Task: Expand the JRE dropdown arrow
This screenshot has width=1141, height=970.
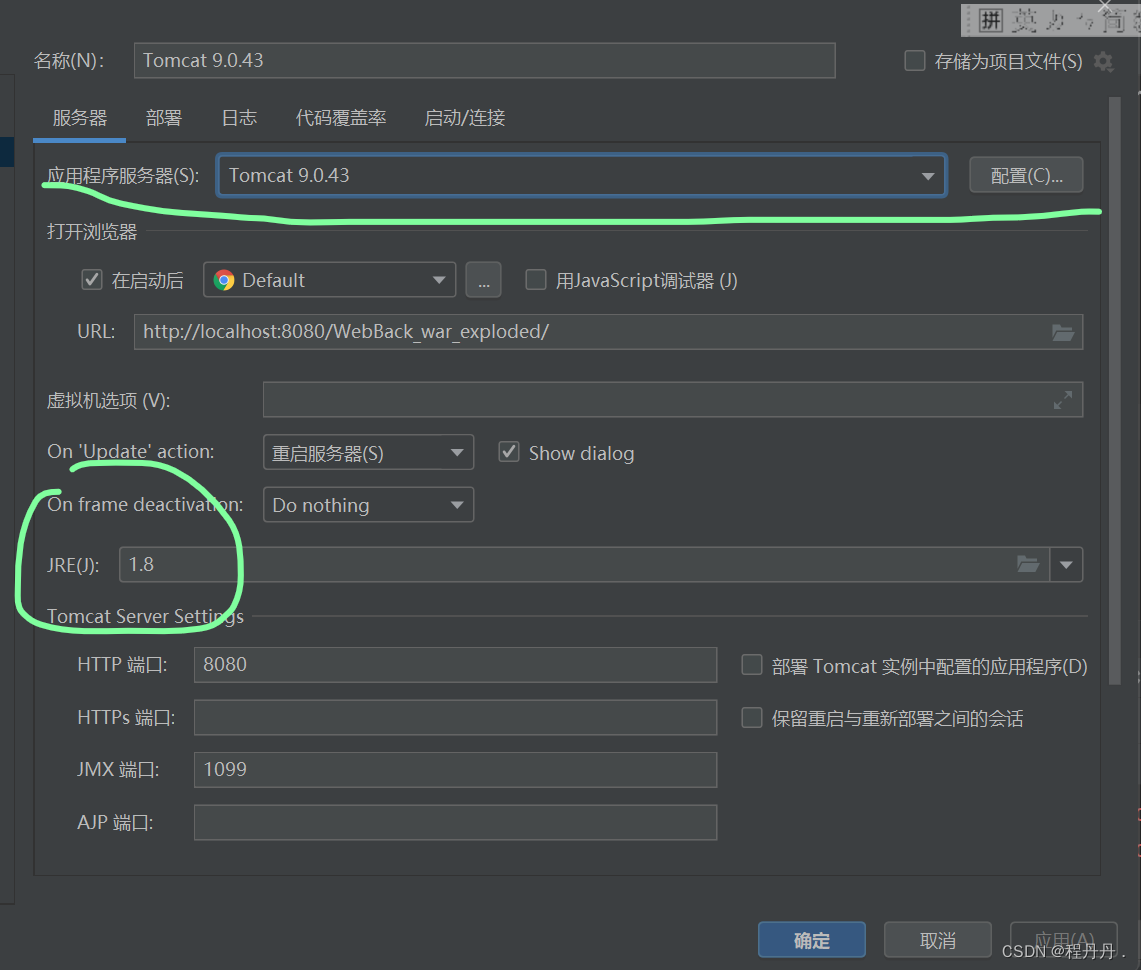Action: click(x=1066, y=565)
